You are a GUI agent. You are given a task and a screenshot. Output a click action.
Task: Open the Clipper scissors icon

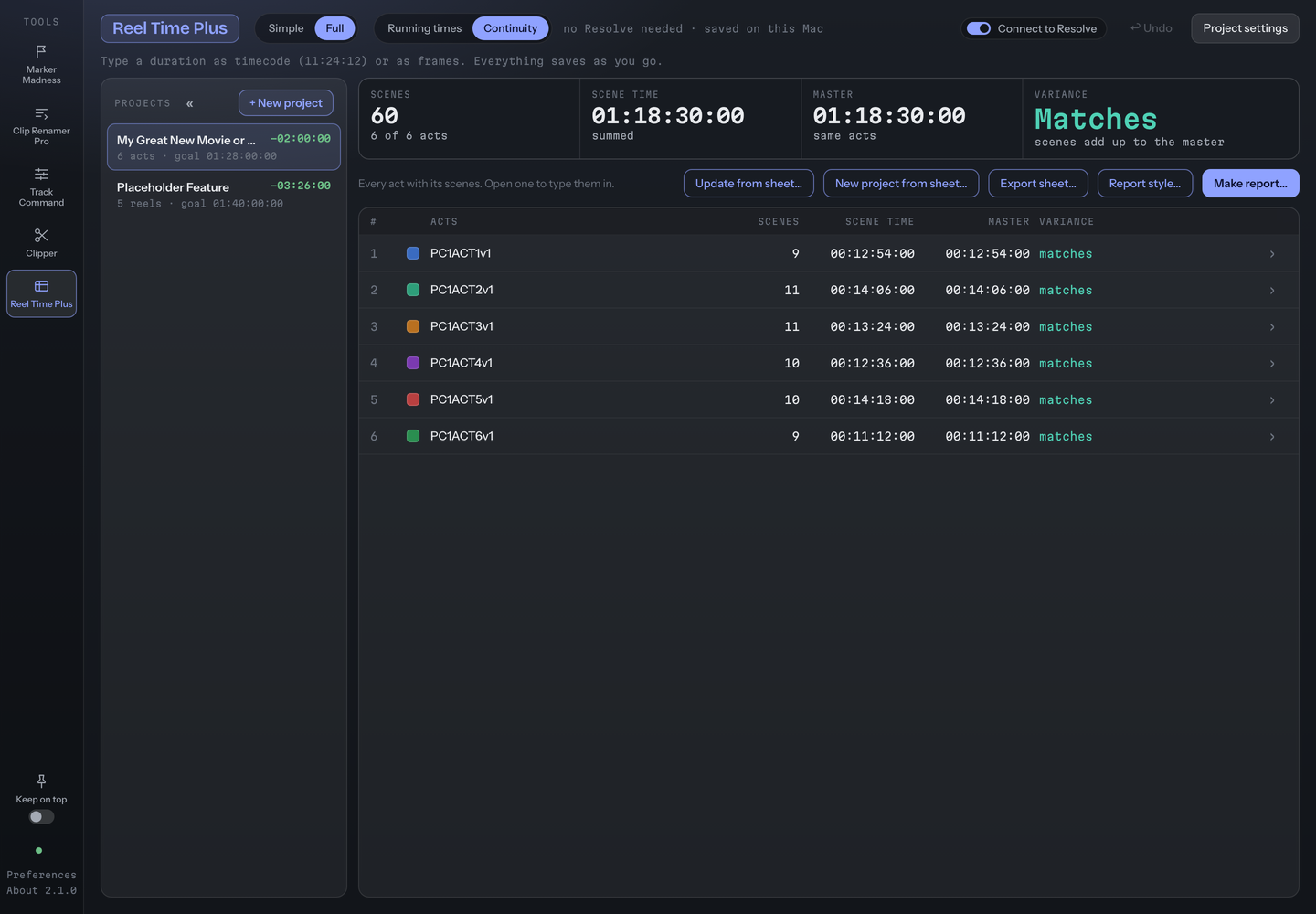click(41, 236)
